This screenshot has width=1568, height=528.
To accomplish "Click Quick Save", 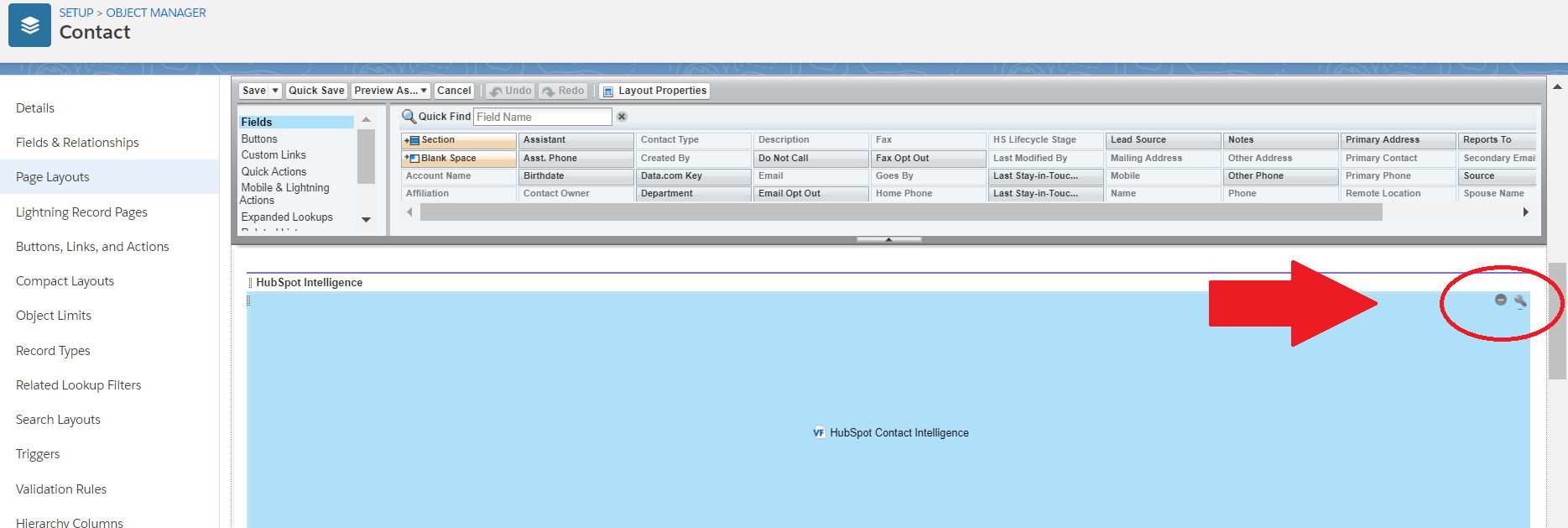I will [316, 91].
